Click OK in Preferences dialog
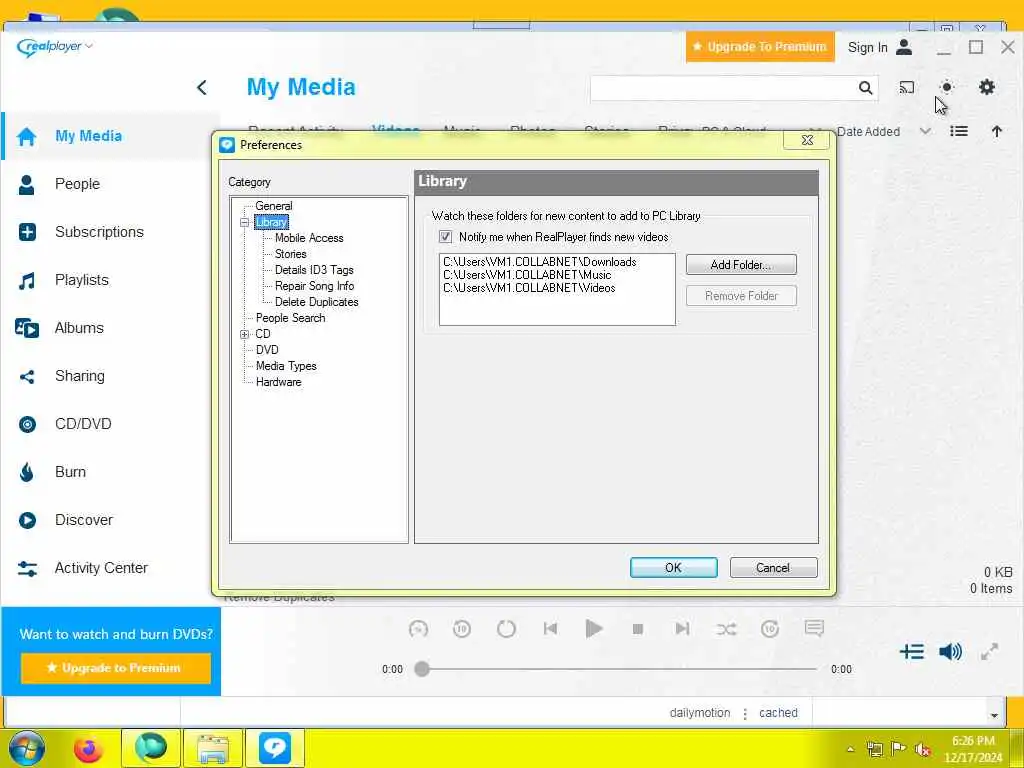 point(673,568)
